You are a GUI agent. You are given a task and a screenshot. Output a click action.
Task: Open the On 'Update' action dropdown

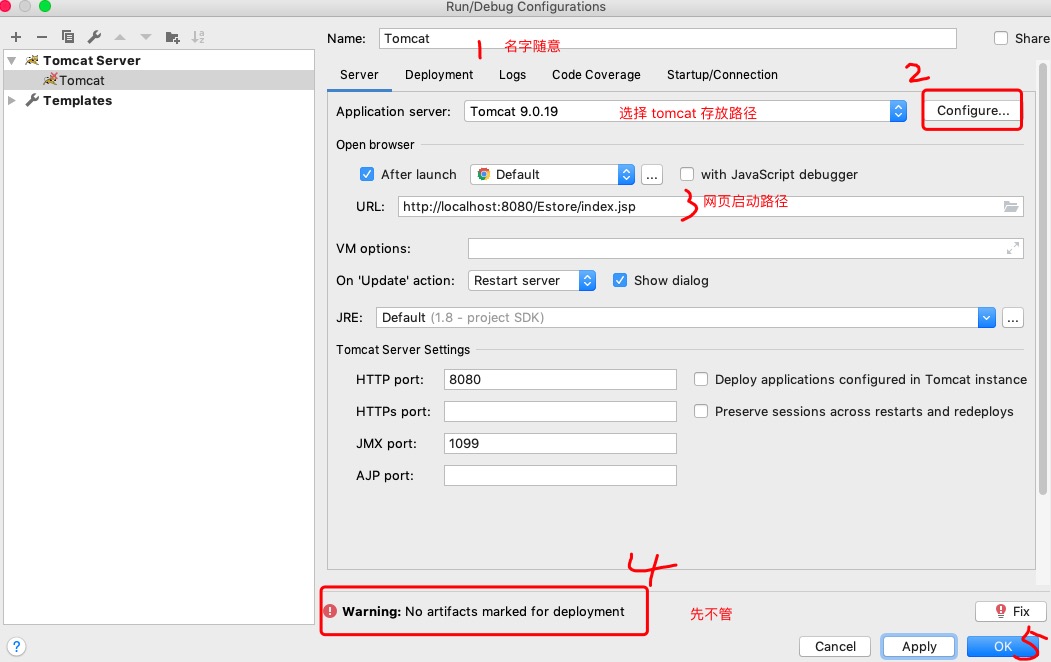tap(587, 280)
